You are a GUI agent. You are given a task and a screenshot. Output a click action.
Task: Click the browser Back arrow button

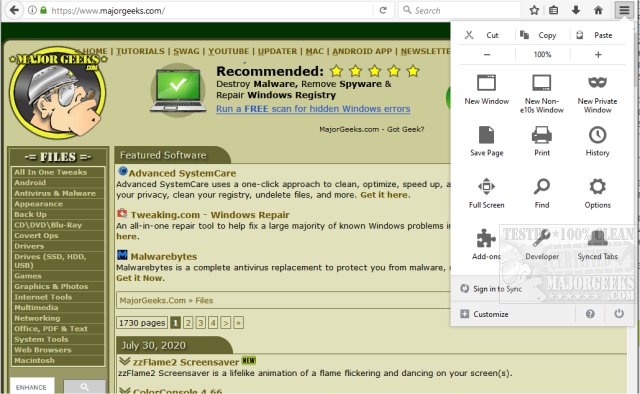(14, 10)
